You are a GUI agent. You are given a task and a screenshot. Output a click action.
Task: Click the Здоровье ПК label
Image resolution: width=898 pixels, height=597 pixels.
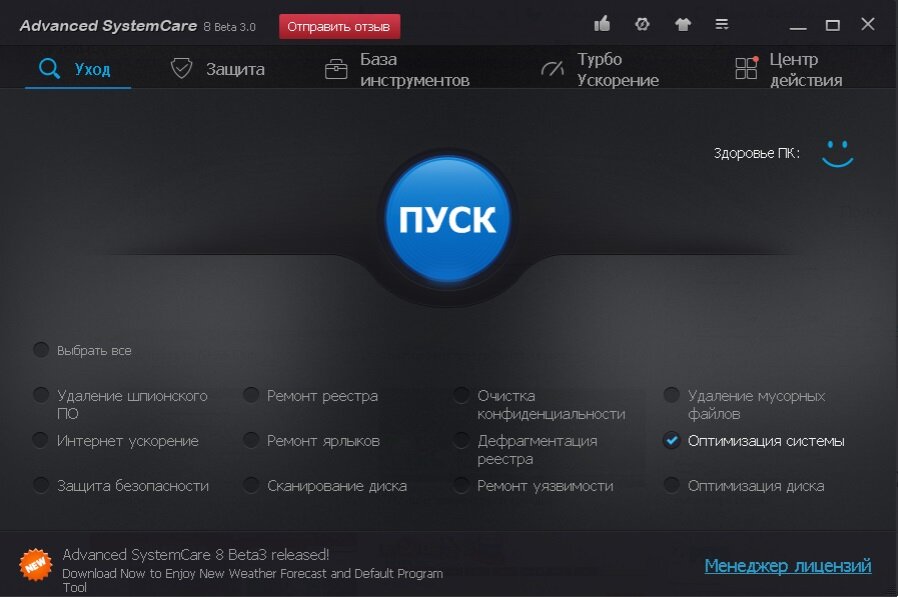point(757,154)
